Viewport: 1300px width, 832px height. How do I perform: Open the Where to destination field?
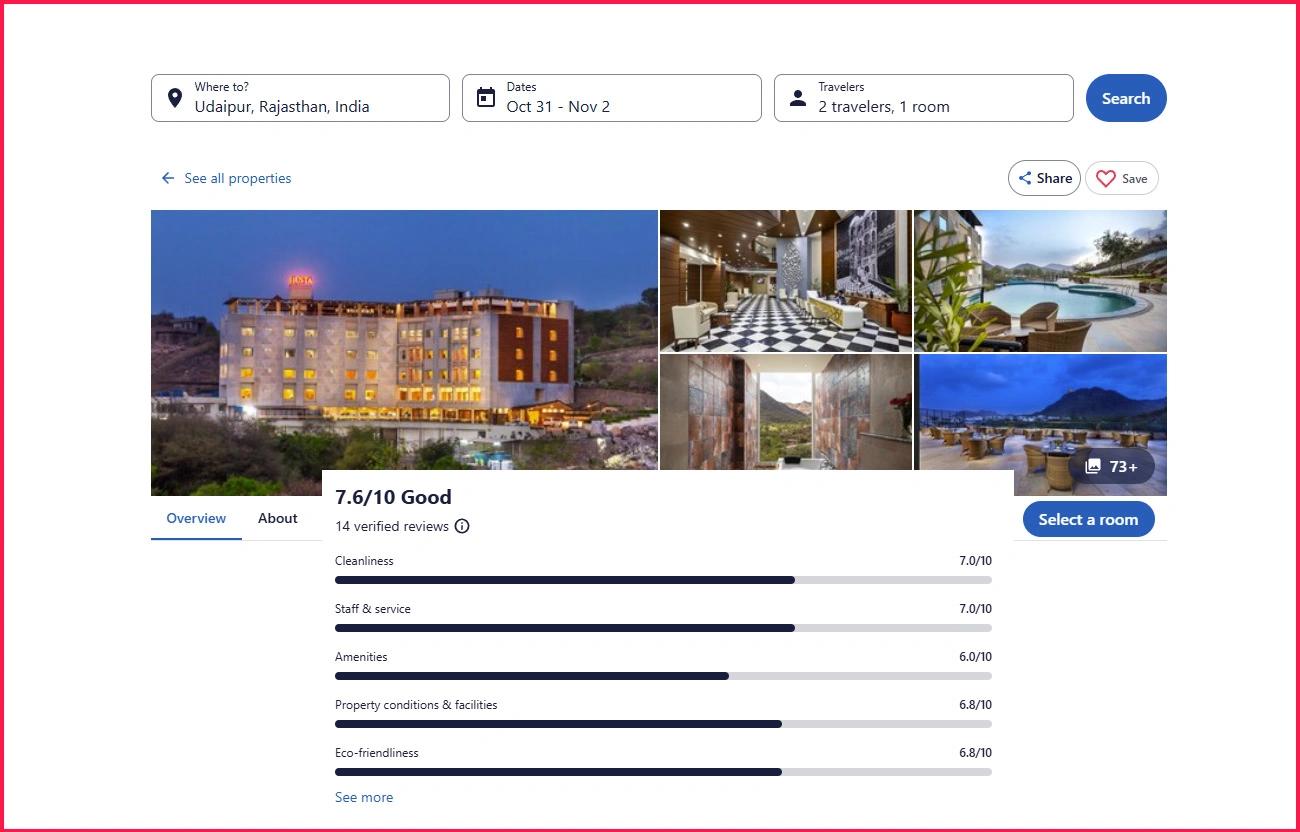point(310,98)
